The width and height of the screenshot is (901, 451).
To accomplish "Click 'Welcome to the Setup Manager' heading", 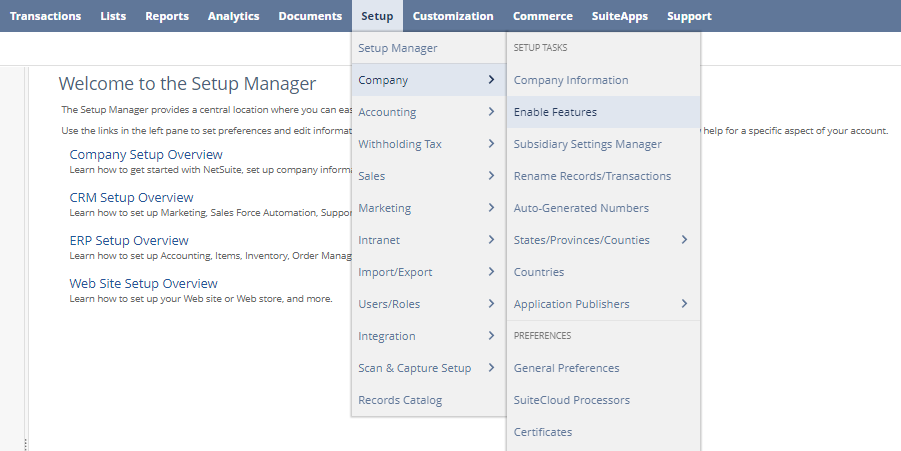I will coord(187,84).
